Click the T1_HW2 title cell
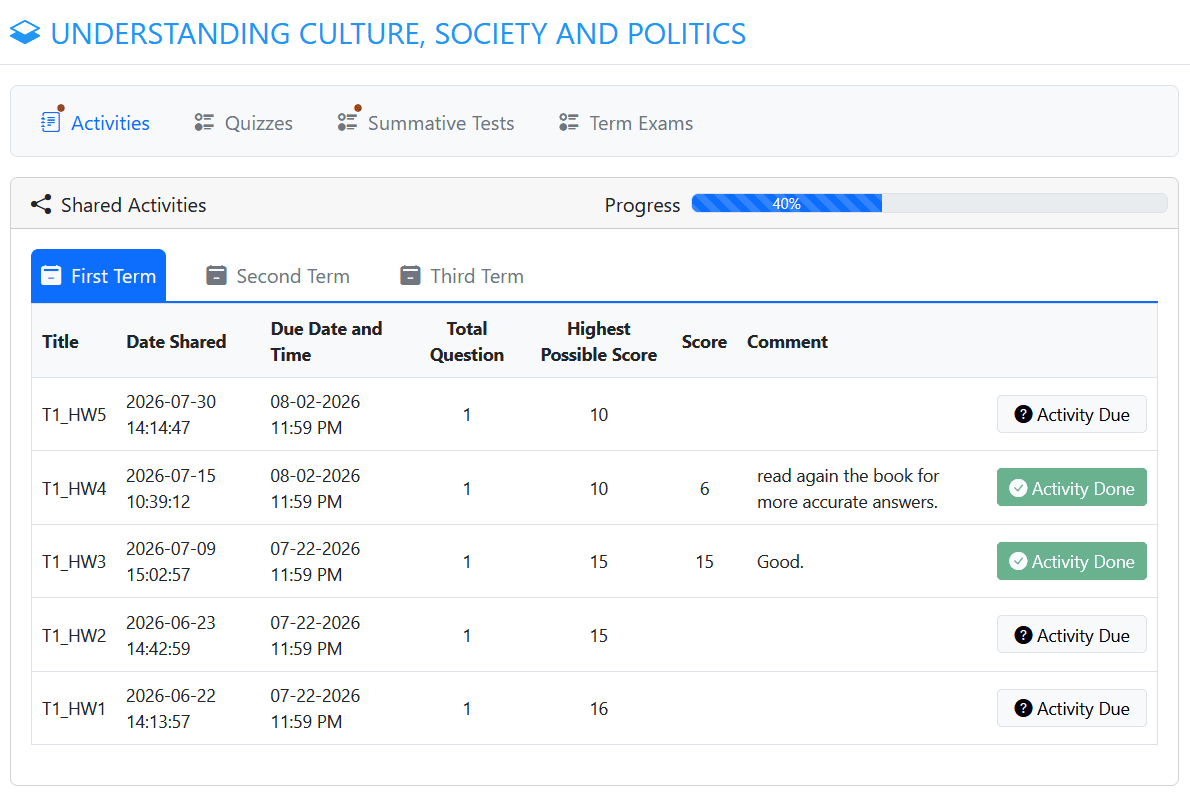 click(74, 635)
